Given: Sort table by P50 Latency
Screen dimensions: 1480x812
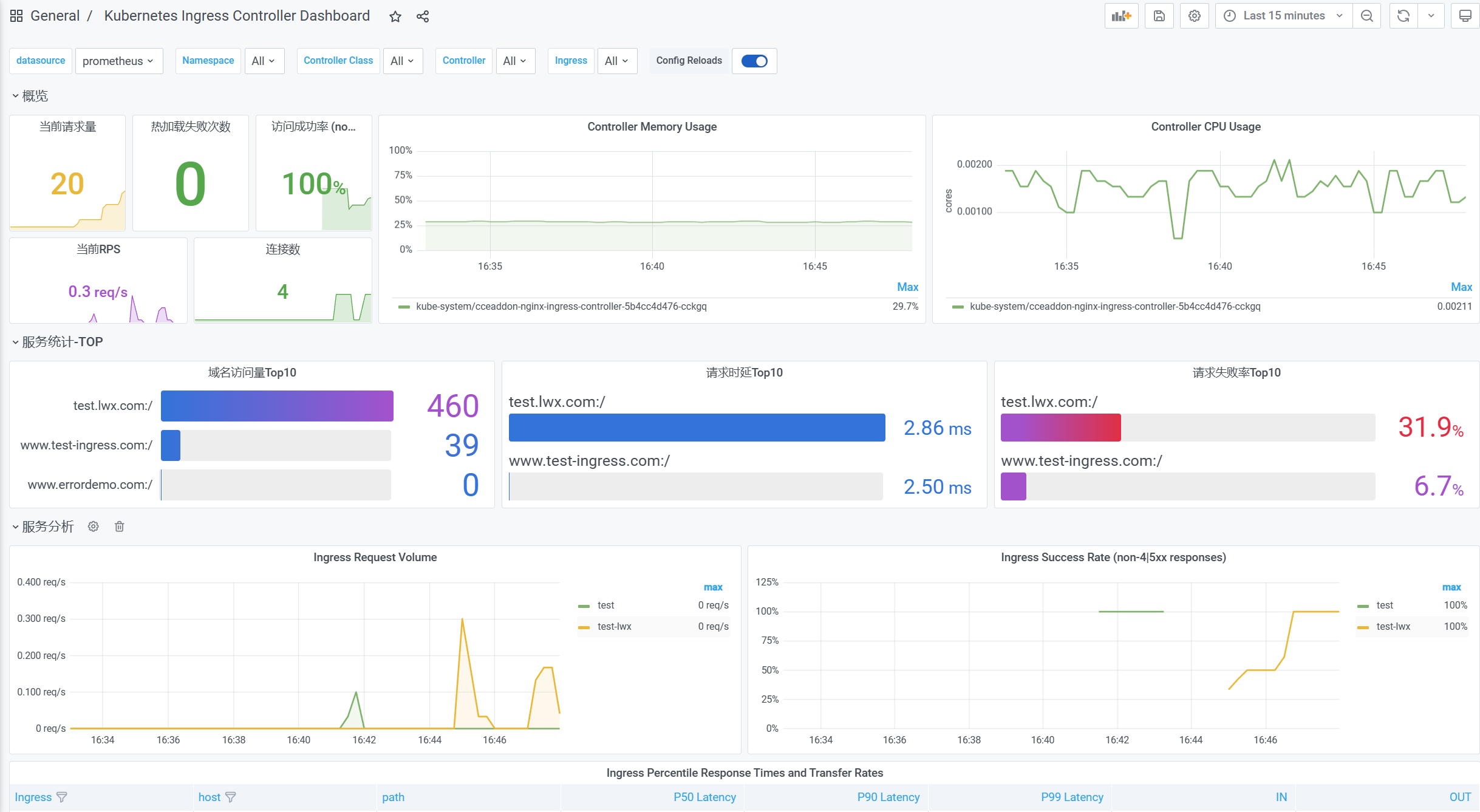Looking at the screenshot, I should click(704, 797).
